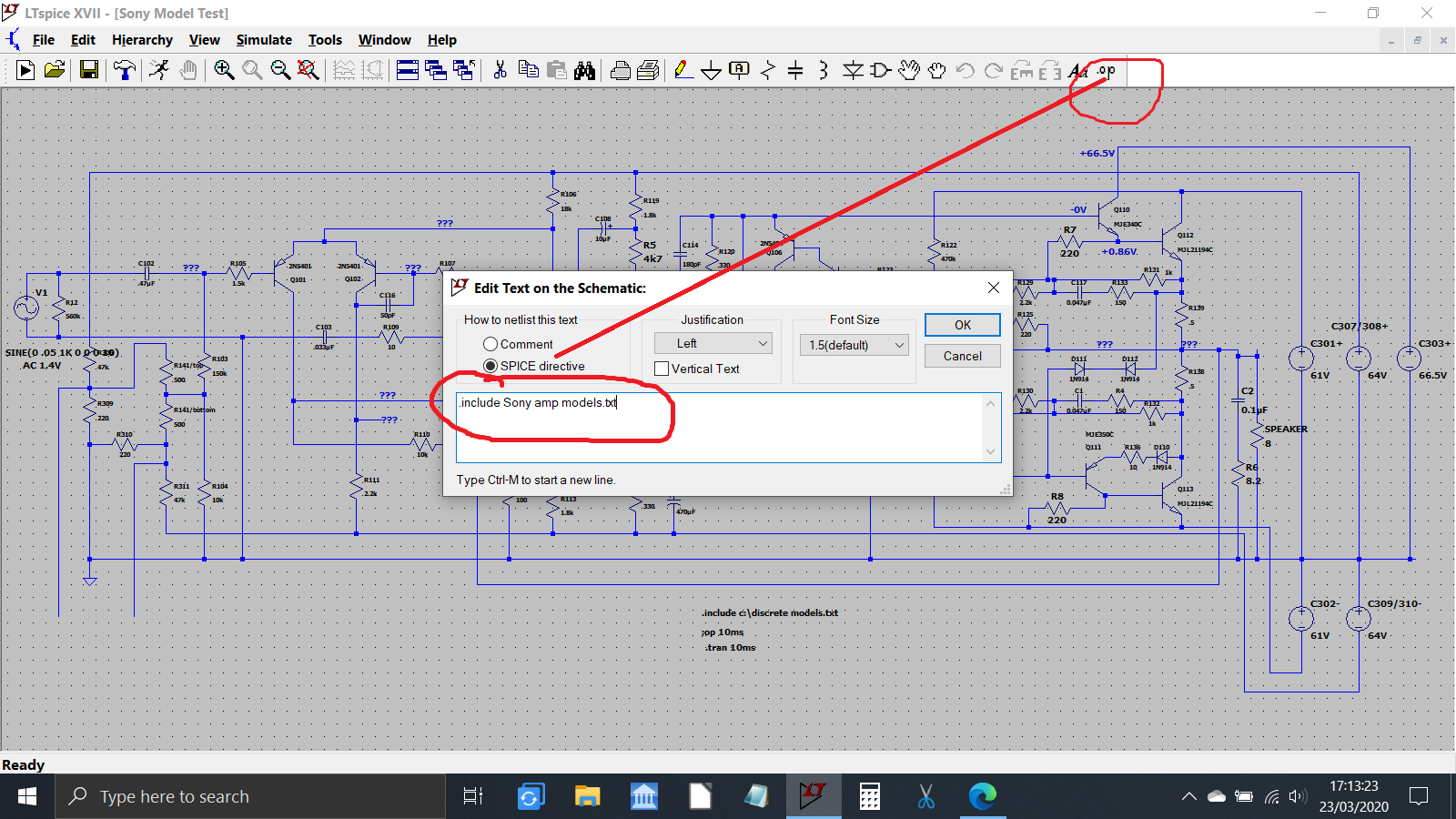Click the text box scroll down arrow
The image size is (1456, 819).
pos(990,451)
